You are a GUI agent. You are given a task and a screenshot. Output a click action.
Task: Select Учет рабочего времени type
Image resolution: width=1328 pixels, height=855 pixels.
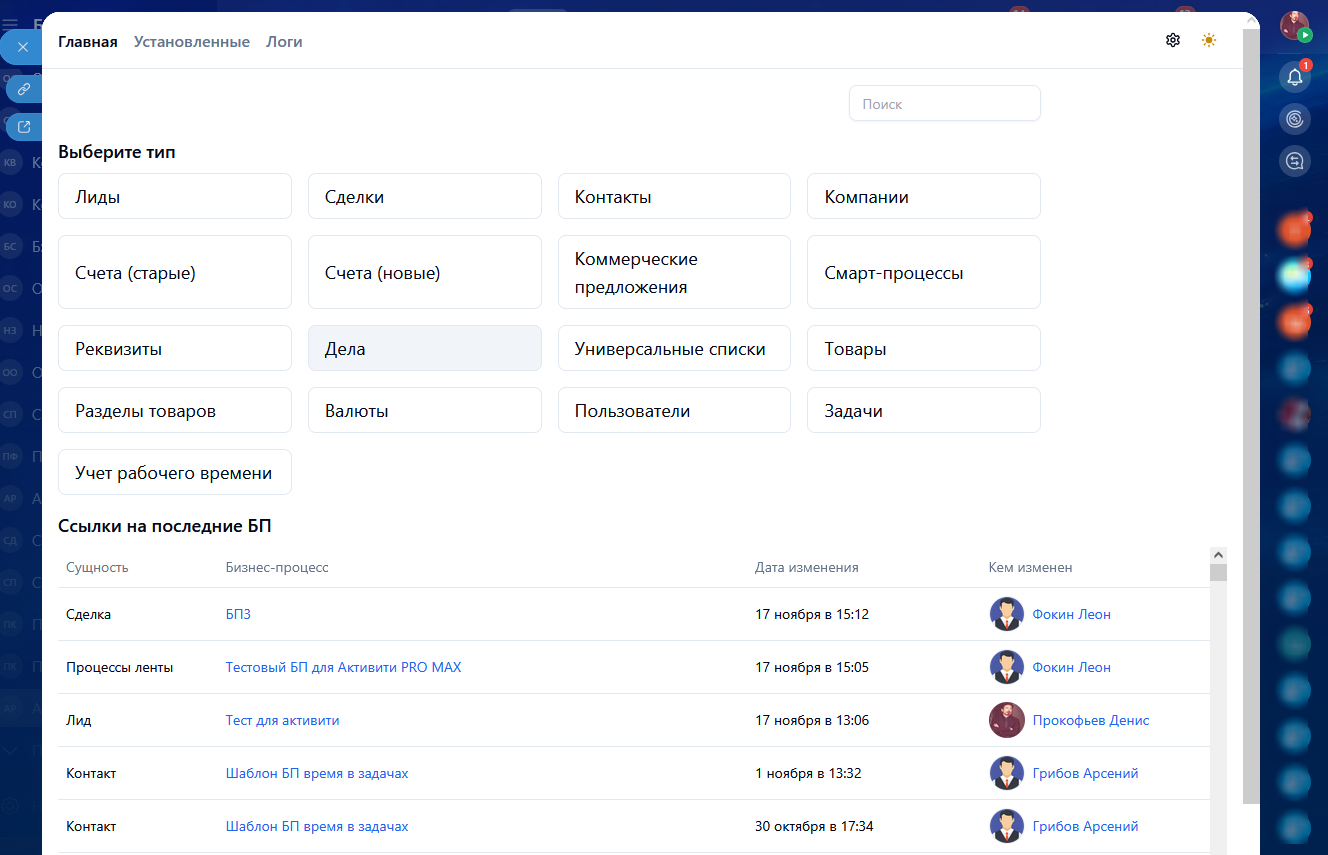[174, 473]
